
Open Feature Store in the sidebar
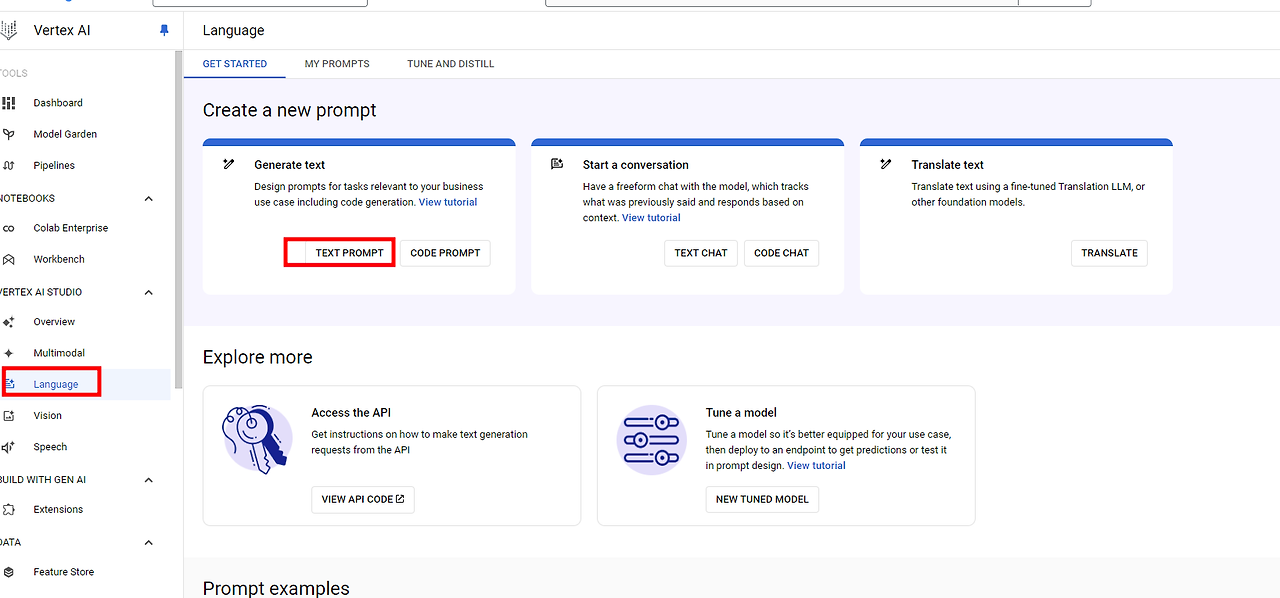click(x=63, y=572)
